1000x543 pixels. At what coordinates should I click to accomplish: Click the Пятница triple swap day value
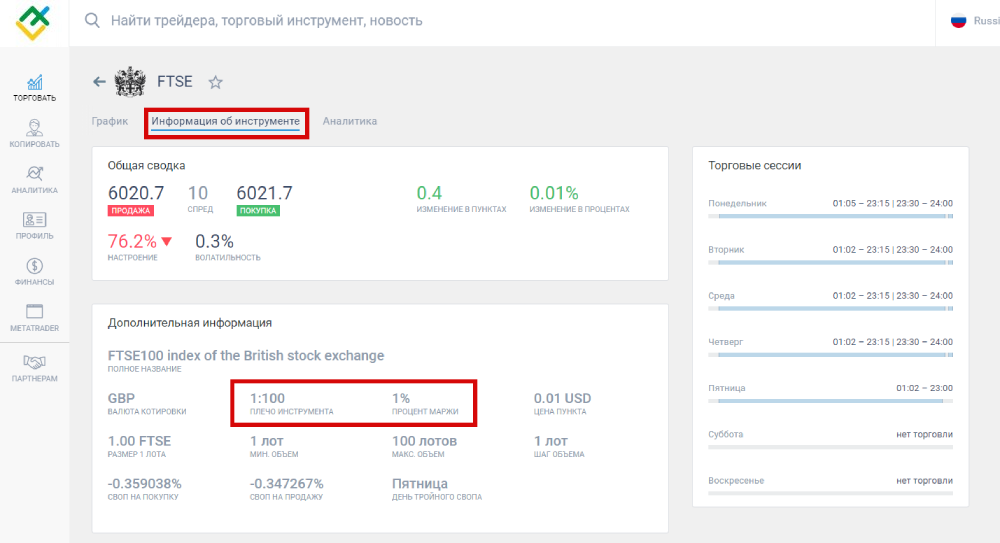pos(420,484)
